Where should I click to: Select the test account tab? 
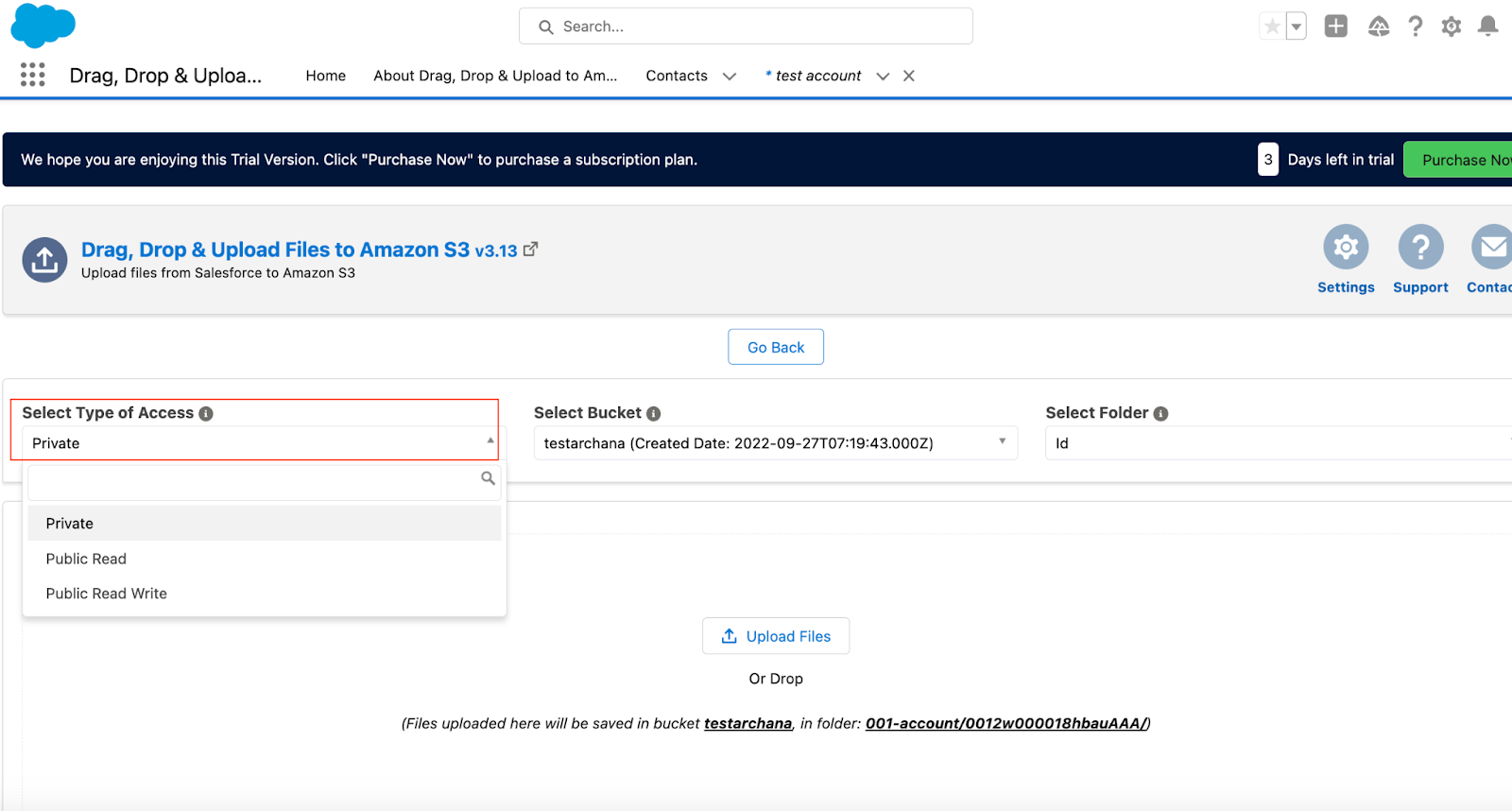click(x=813, y=76)
